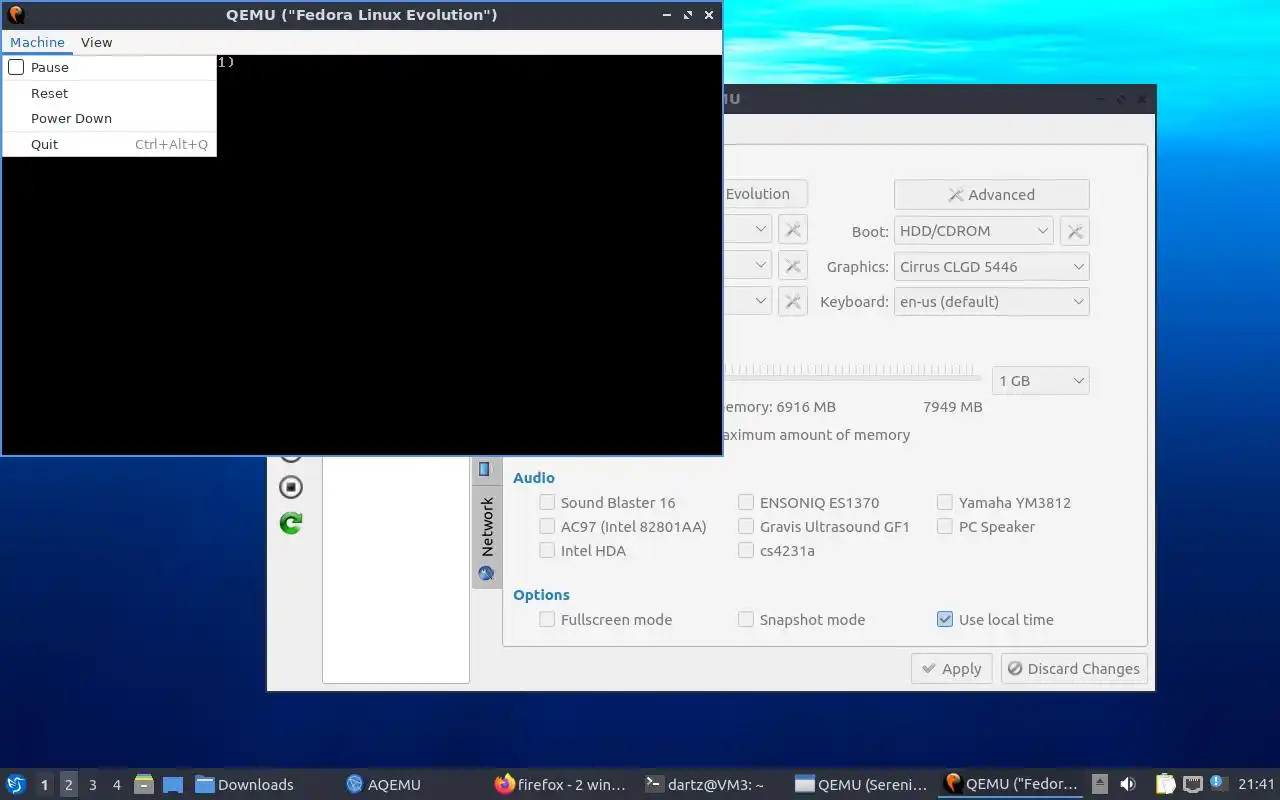Viewport: 1280px width, 800px height.
Task: Enable Gravis Ultrasound GF1 audio
Action: tap(746, 527)
